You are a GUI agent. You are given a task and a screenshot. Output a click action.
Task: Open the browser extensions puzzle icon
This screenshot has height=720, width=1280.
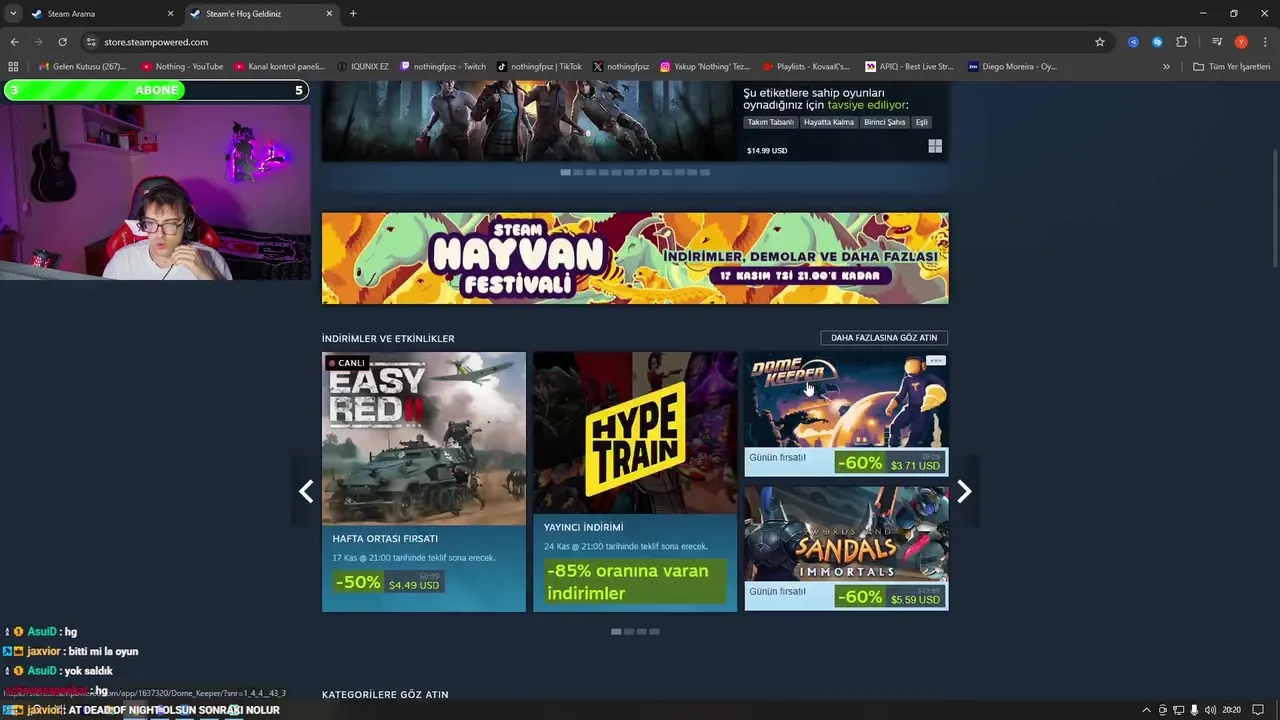pos(1181,42)
